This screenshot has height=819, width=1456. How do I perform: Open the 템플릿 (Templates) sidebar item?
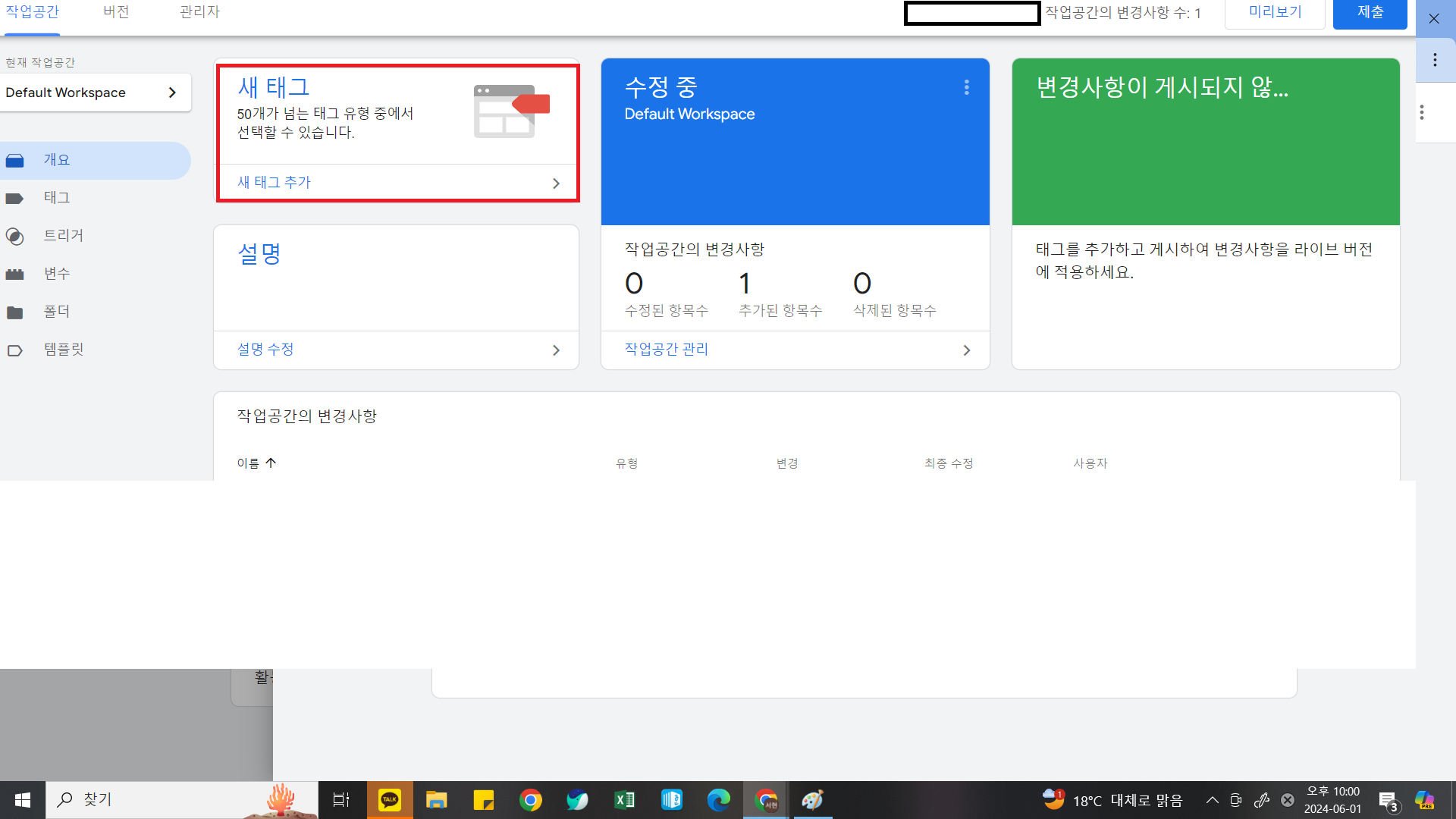tap(63, 350)
